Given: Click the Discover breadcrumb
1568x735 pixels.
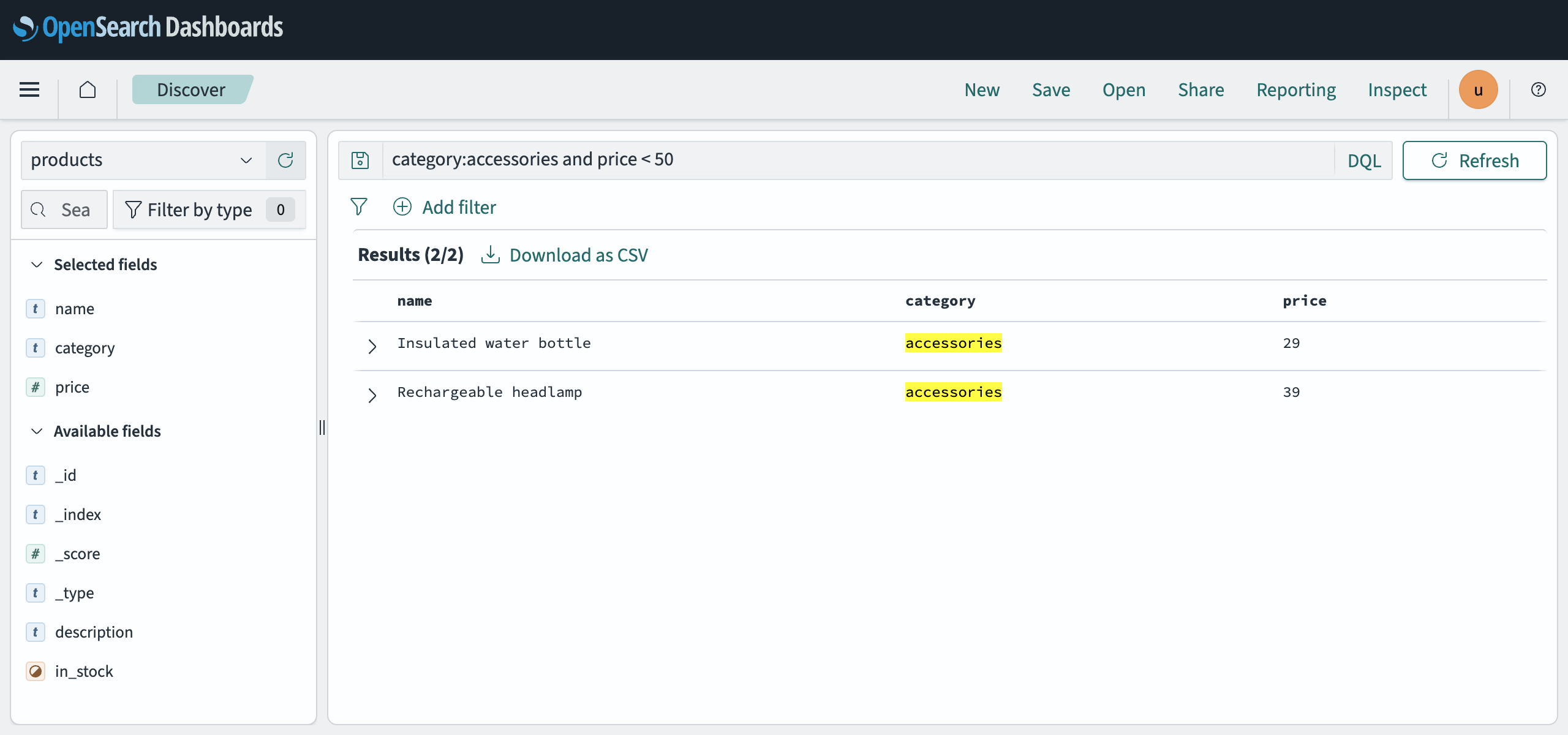Looking at the screenshot, I should pyautogui.click(x=191, y=89).
